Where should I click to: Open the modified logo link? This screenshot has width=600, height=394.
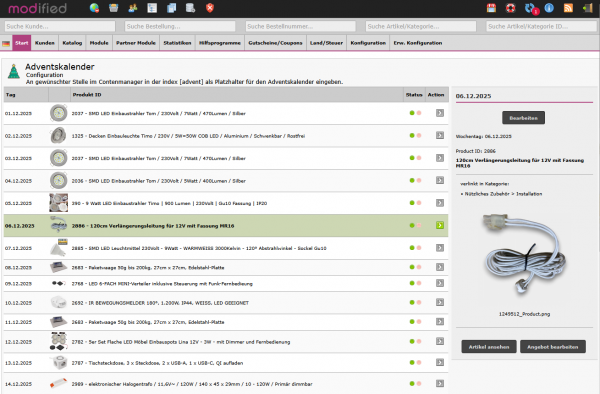tap(38, 8)
